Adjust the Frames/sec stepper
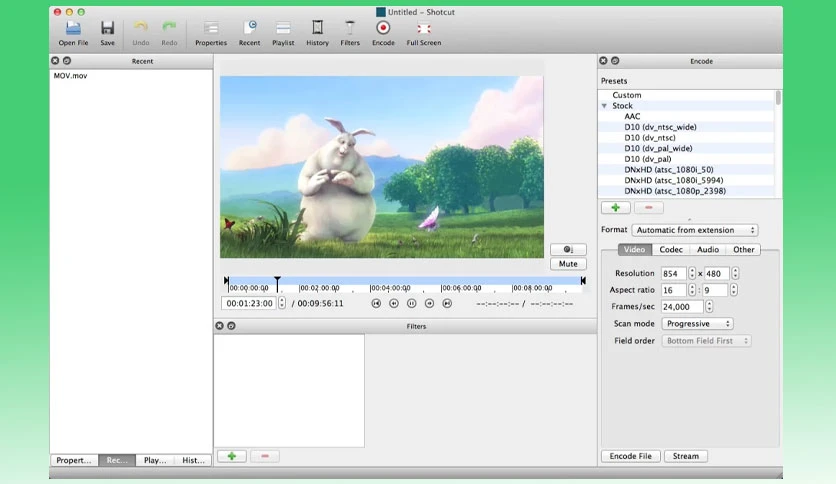The width and height of the screenshot is (836, 484). pyautogui.click(x=709, y=306)
